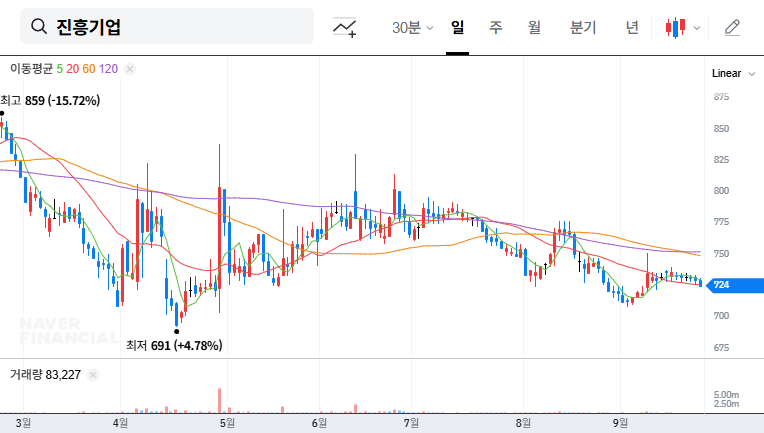Click the 700 price axis label
Viewport: 764px width, 433px height.
tap(721, 316)
